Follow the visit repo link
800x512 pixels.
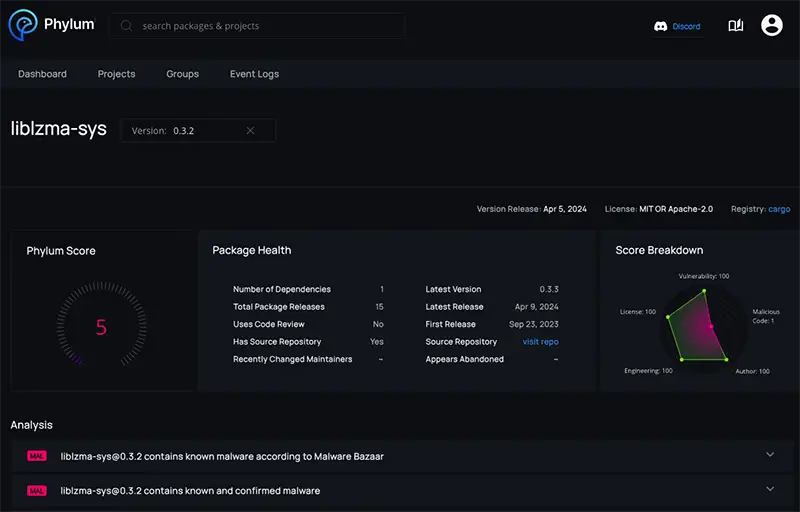540,342
